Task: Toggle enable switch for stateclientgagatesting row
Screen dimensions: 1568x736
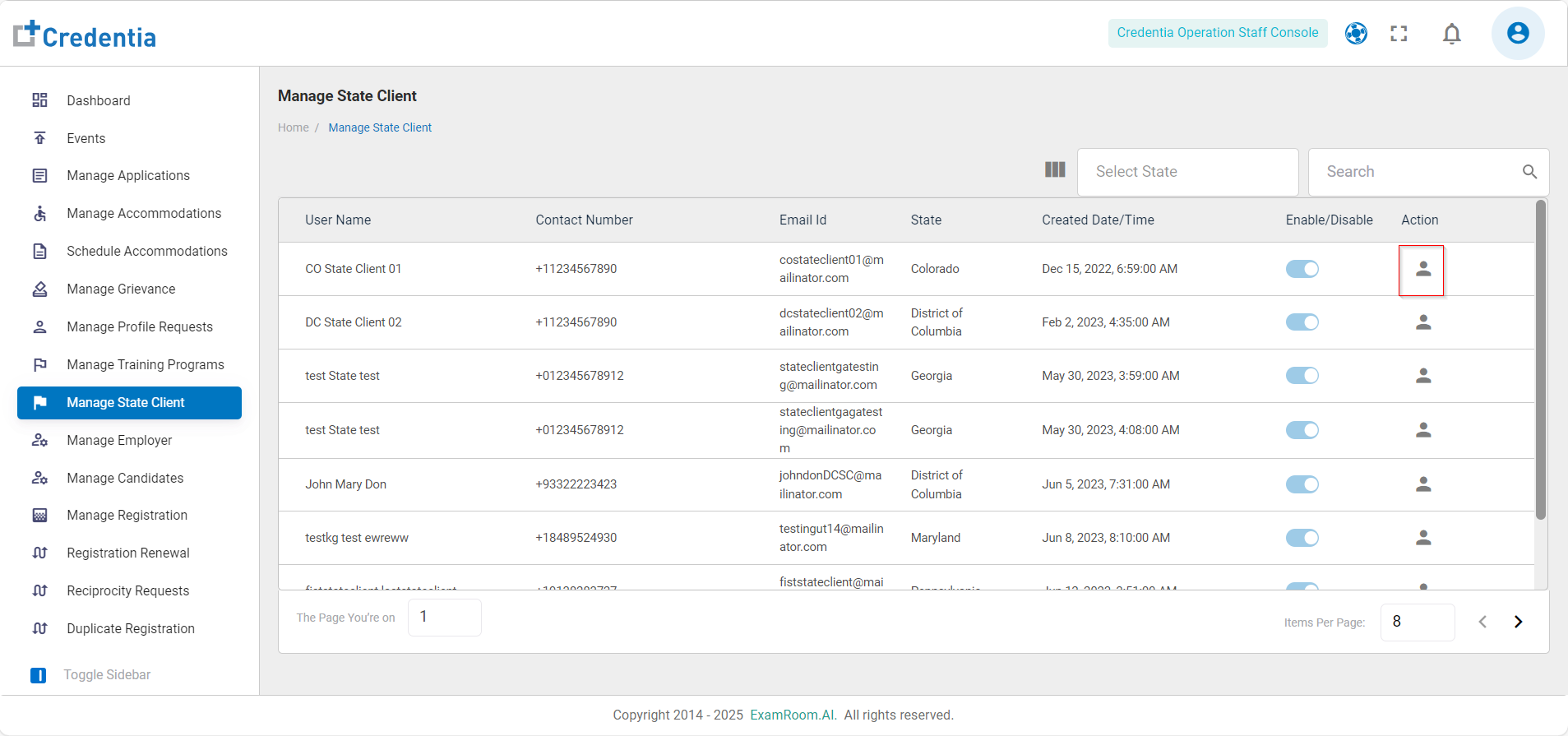Action: point(1302,430)
